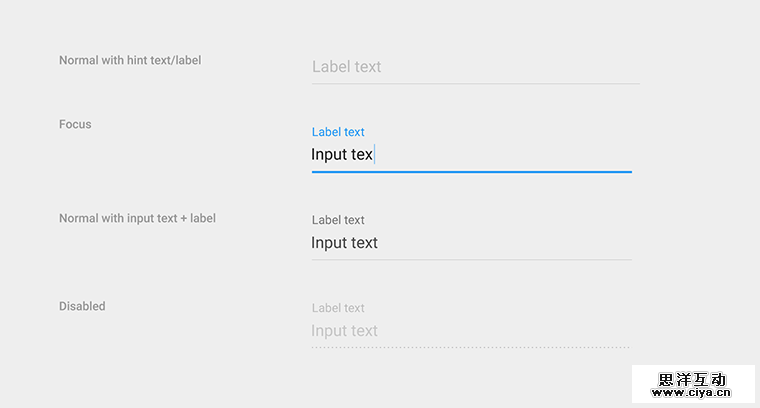Select the 'Disabled' row caption
760x408 pixels.
pyautogui.click(x=82, y=306)
